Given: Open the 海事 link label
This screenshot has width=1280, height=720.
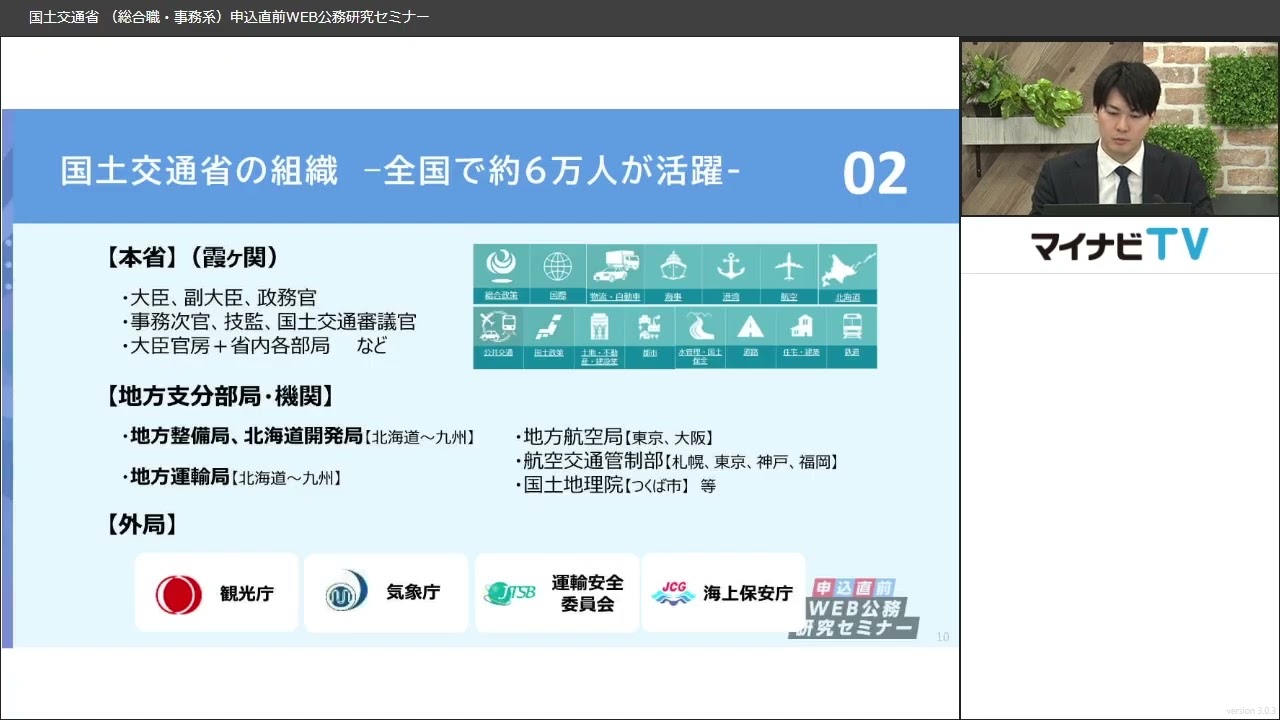Looking at the screenshot, I should click(x=673, y=297).
